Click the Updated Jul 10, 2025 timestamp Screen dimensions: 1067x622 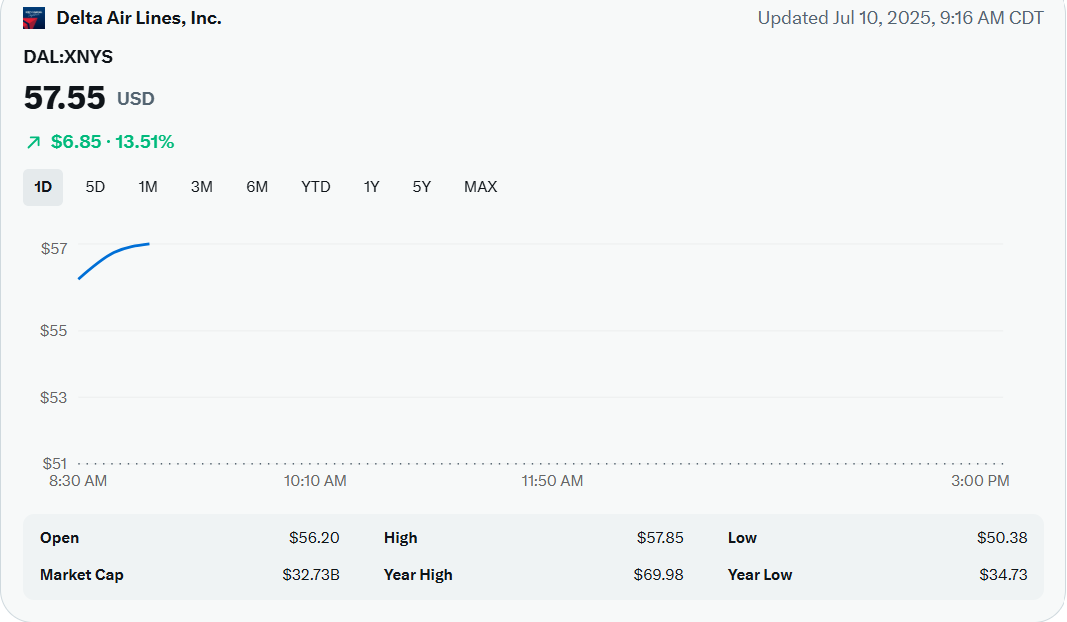(x=900, y=18)
